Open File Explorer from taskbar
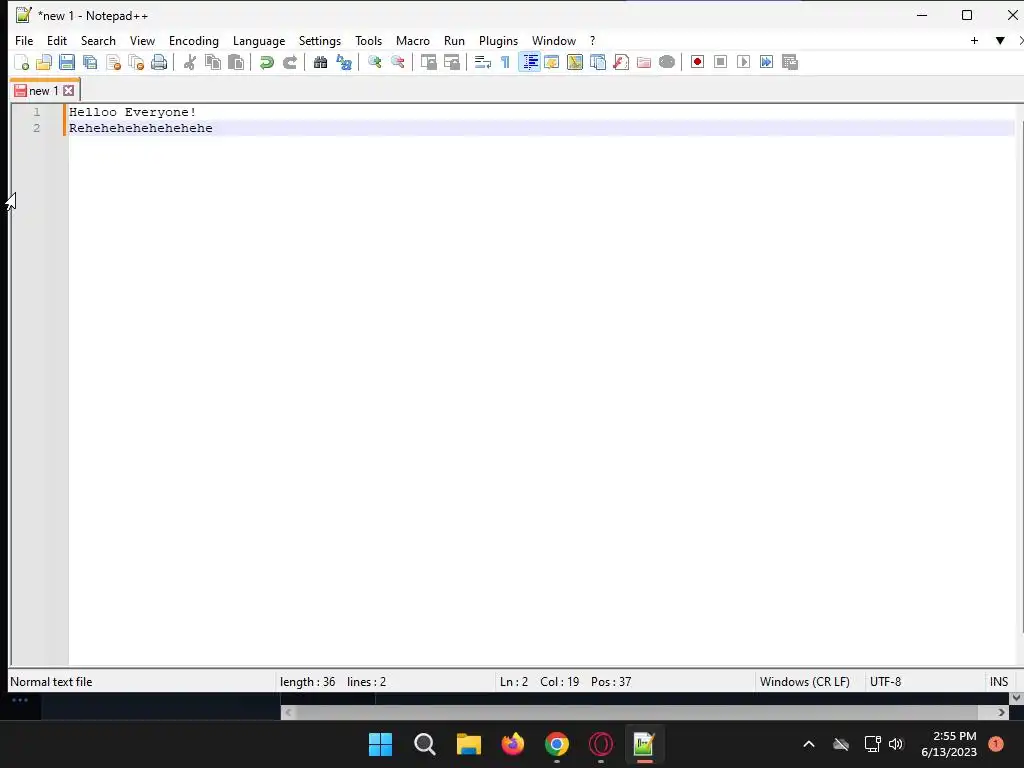The height and width of the screenshot is (768, 1024). click(x=468, y=744)
